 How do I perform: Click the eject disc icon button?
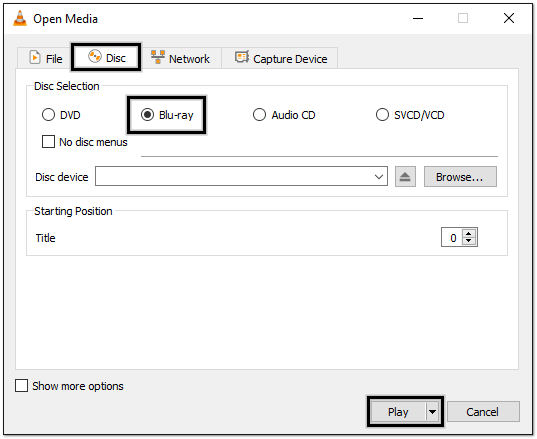[x=405, y=177]
